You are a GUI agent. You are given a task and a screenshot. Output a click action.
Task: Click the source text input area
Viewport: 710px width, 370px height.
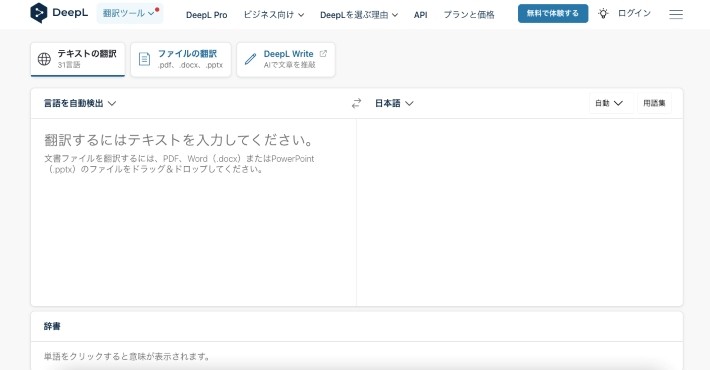194,212
